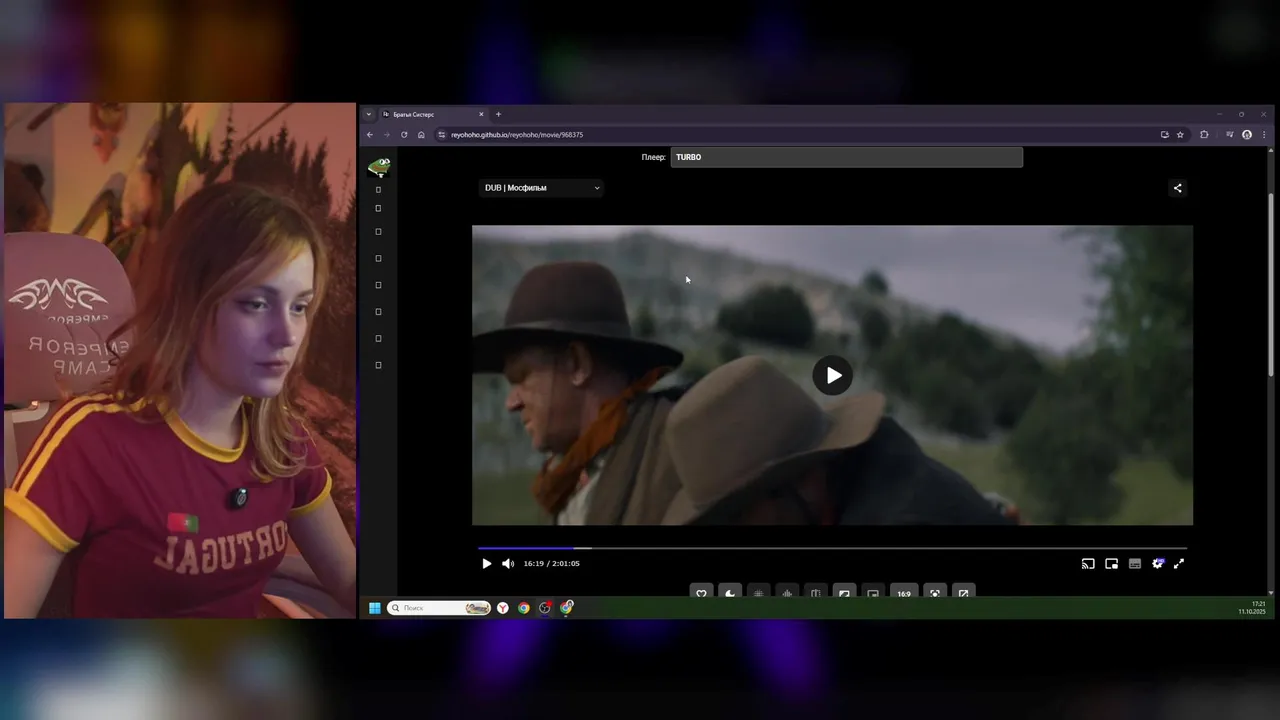Open the TURBO player selector field

(x=846, y=157)
